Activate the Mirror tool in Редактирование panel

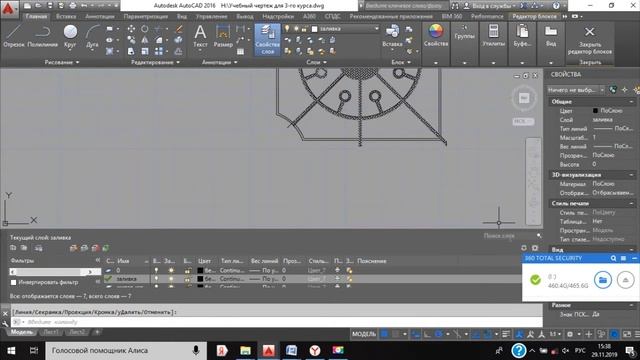(144, 40)
